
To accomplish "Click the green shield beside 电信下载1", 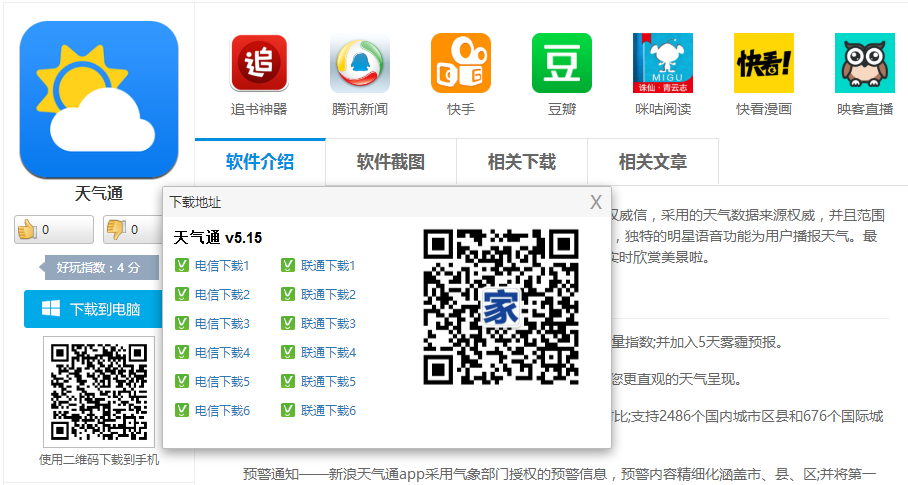I will (182, 265).
